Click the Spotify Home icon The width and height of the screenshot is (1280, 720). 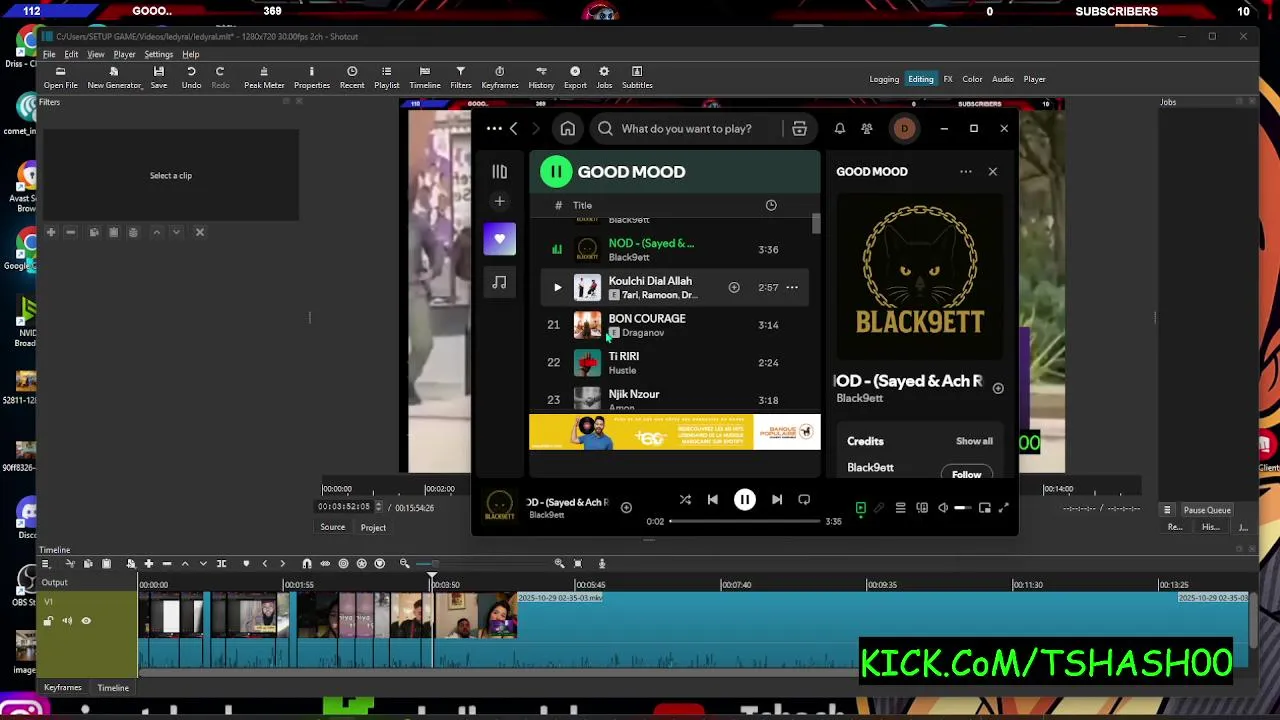pyautogui.click(x=567, y=128)
